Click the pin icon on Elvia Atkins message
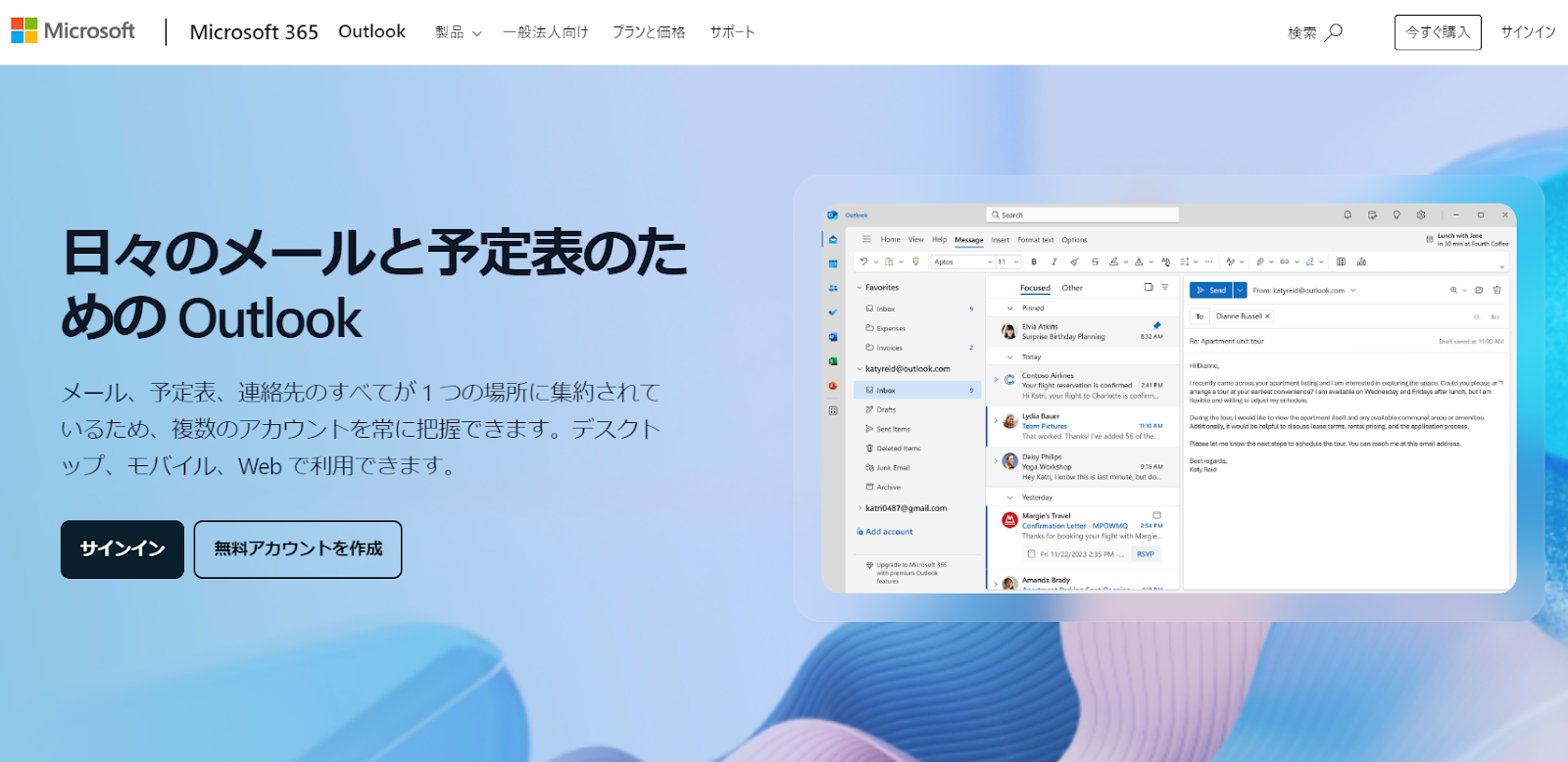1568x762 pixels. tap(1156, 325)
